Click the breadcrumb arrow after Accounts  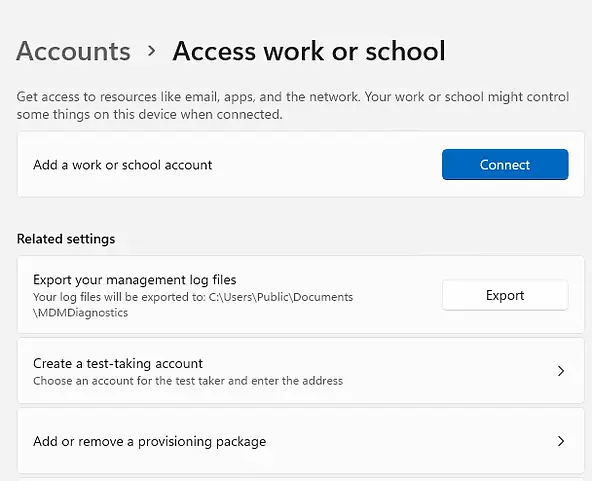coord(152,51)
